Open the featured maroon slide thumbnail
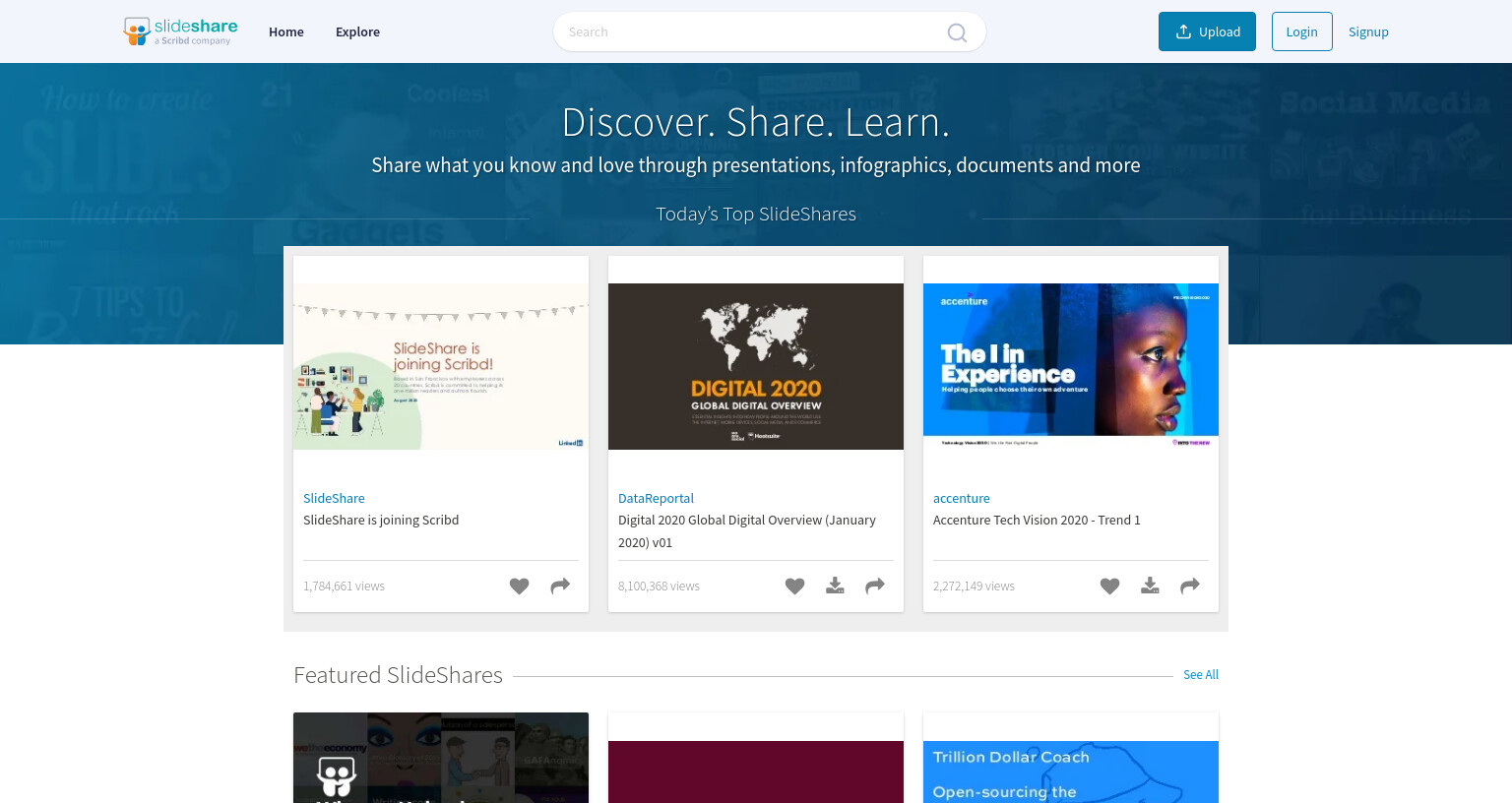Viewport: 1512px width, 803px height. 756,772
